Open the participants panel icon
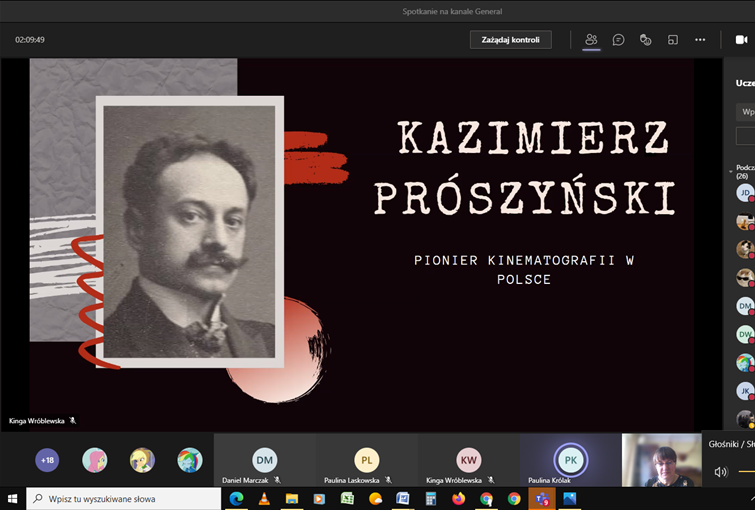Screen dimensions: 755x515 coord(591,39)
